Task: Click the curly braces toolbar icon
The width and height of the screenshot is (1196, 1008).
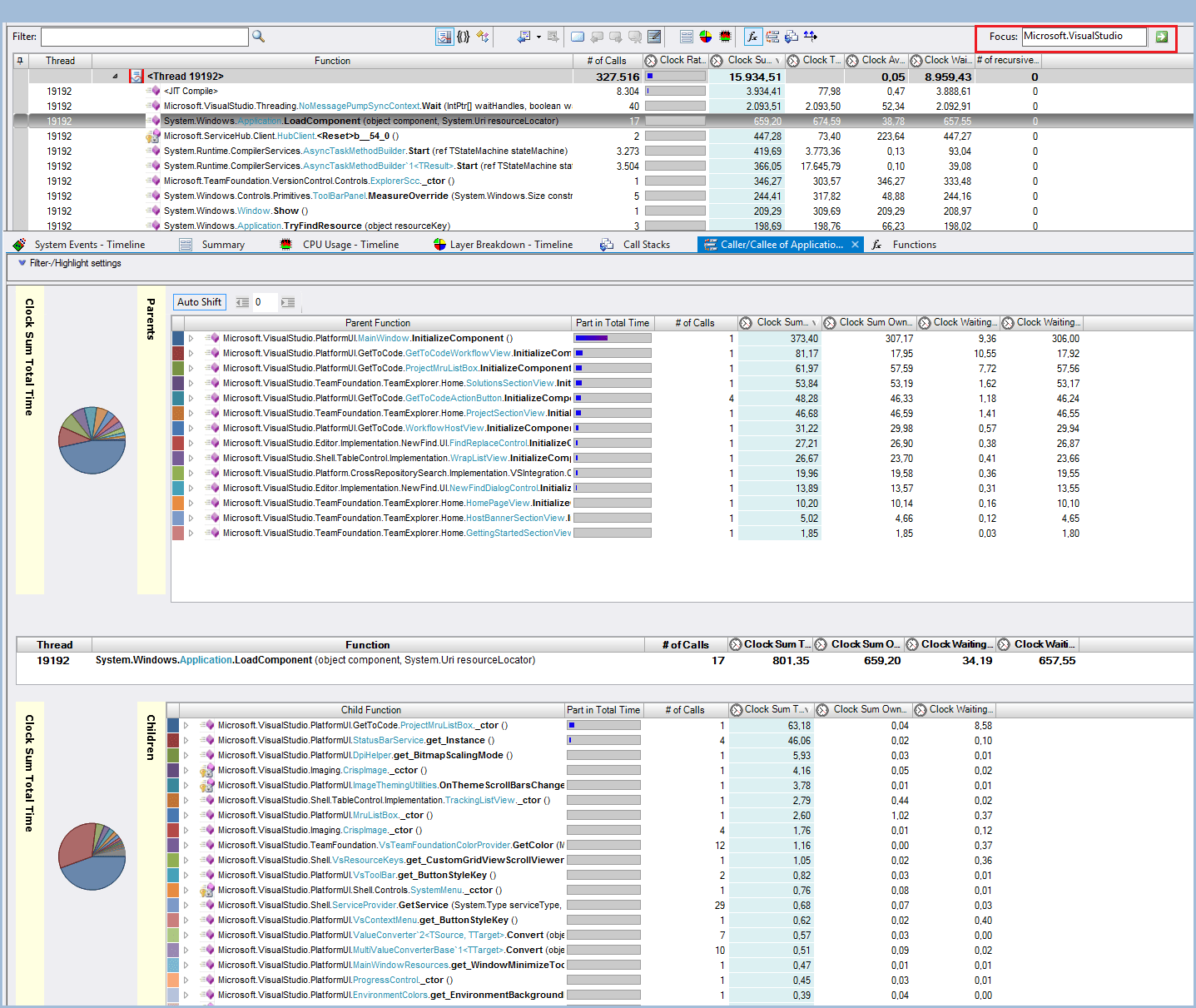Action: [x=464, y=37]
